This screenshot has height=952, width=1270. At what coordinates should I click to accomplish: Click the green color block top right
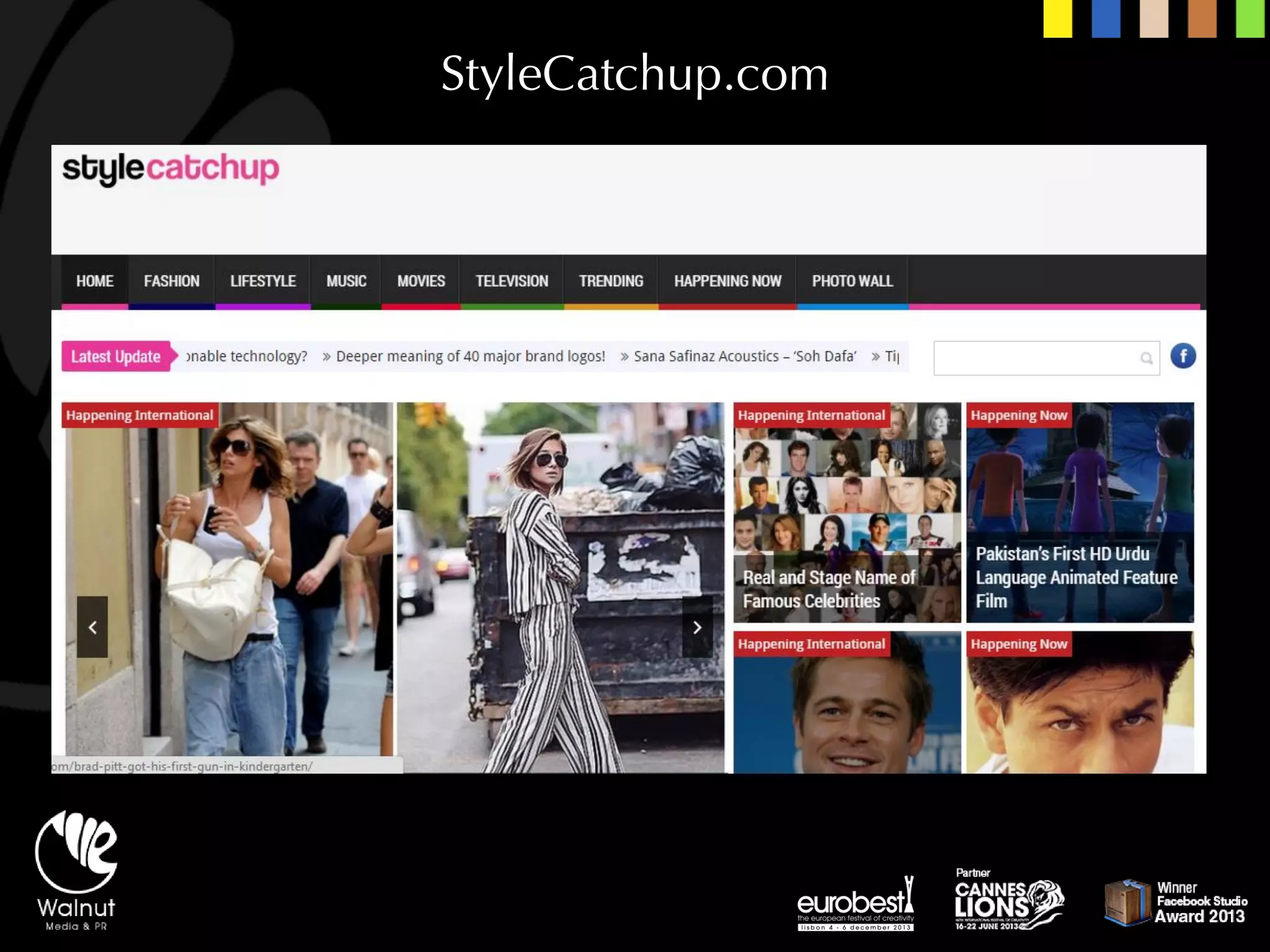pos(1250,19)
